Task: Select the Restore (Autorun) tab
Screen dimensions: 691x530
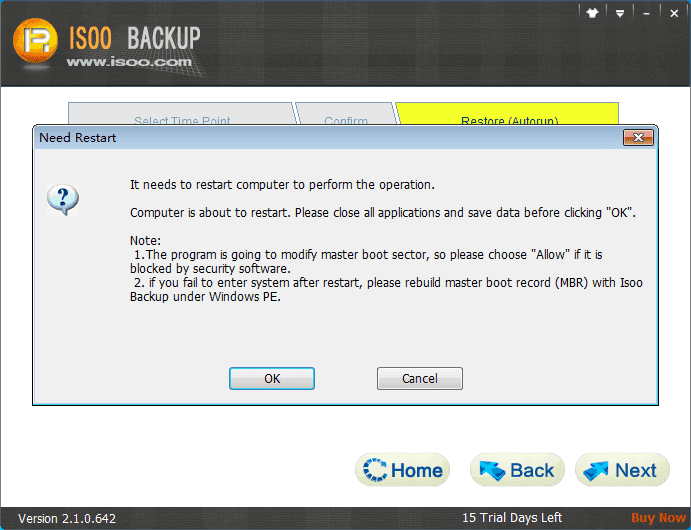Action: (x=509, y=115)
